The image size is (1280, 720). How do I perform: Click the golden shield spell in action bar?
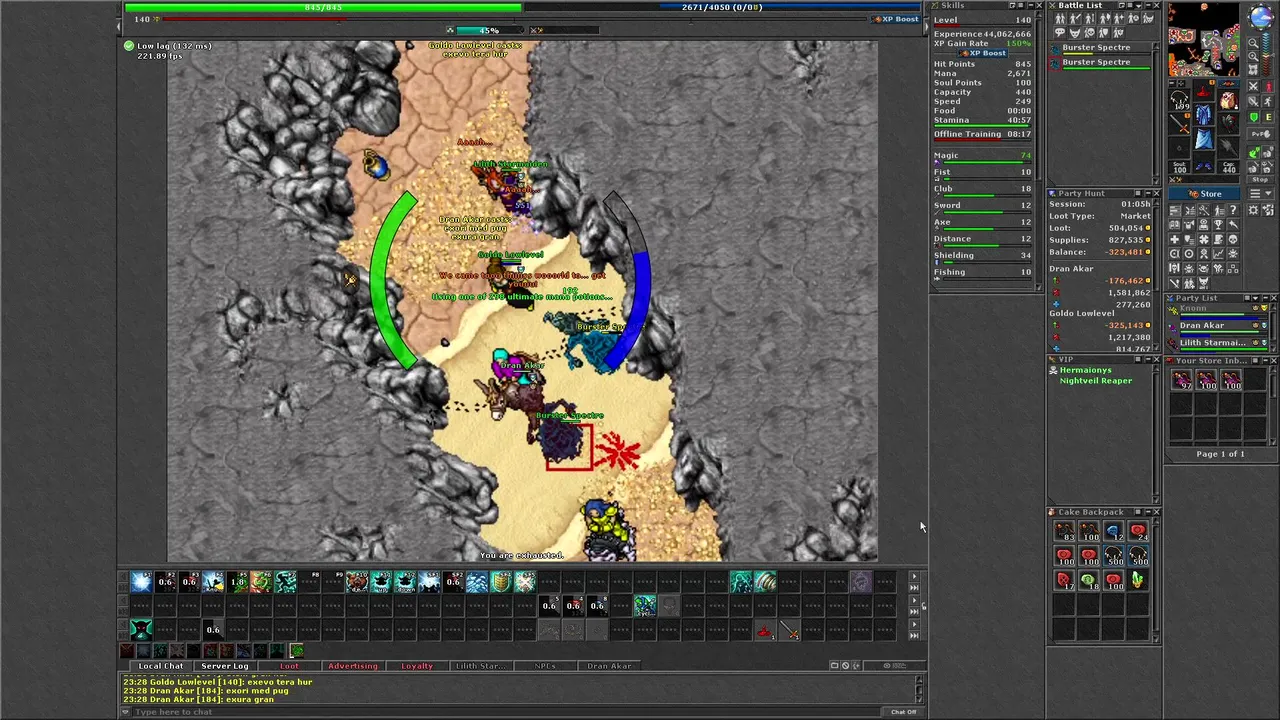(x=500, y=581)
